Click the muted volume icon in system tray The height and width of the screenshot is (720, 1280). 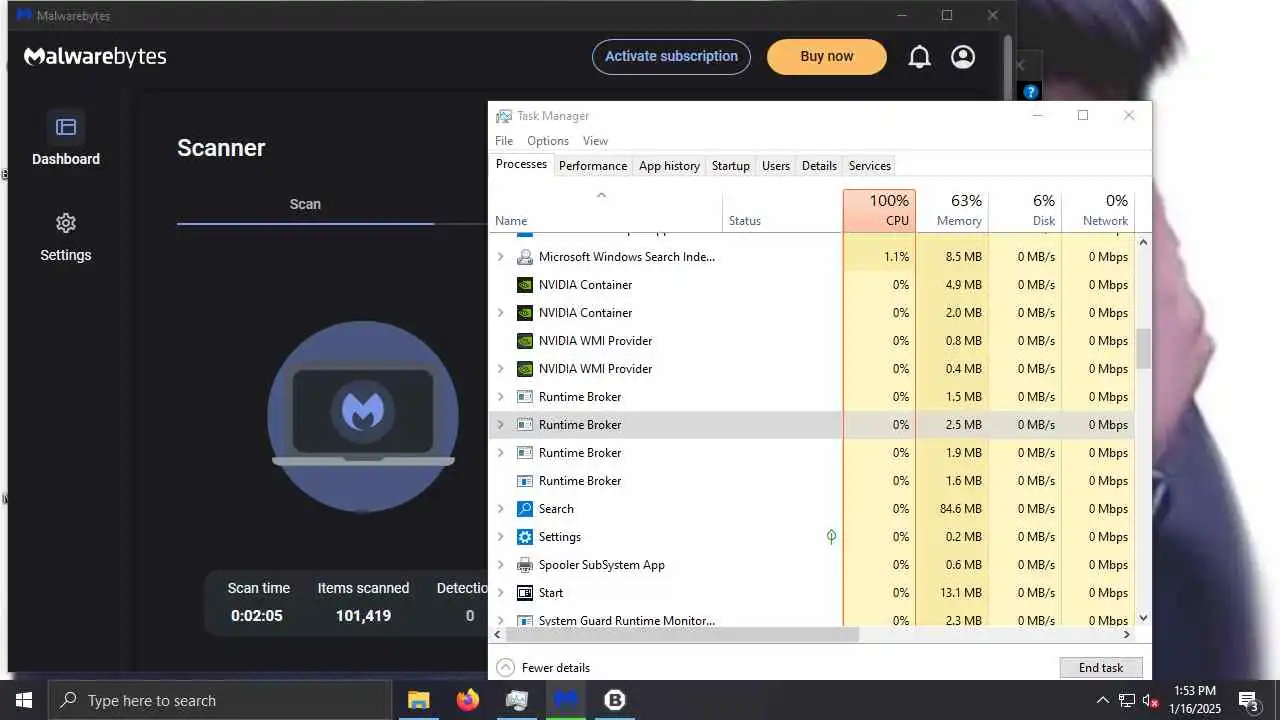point(1151,700)
